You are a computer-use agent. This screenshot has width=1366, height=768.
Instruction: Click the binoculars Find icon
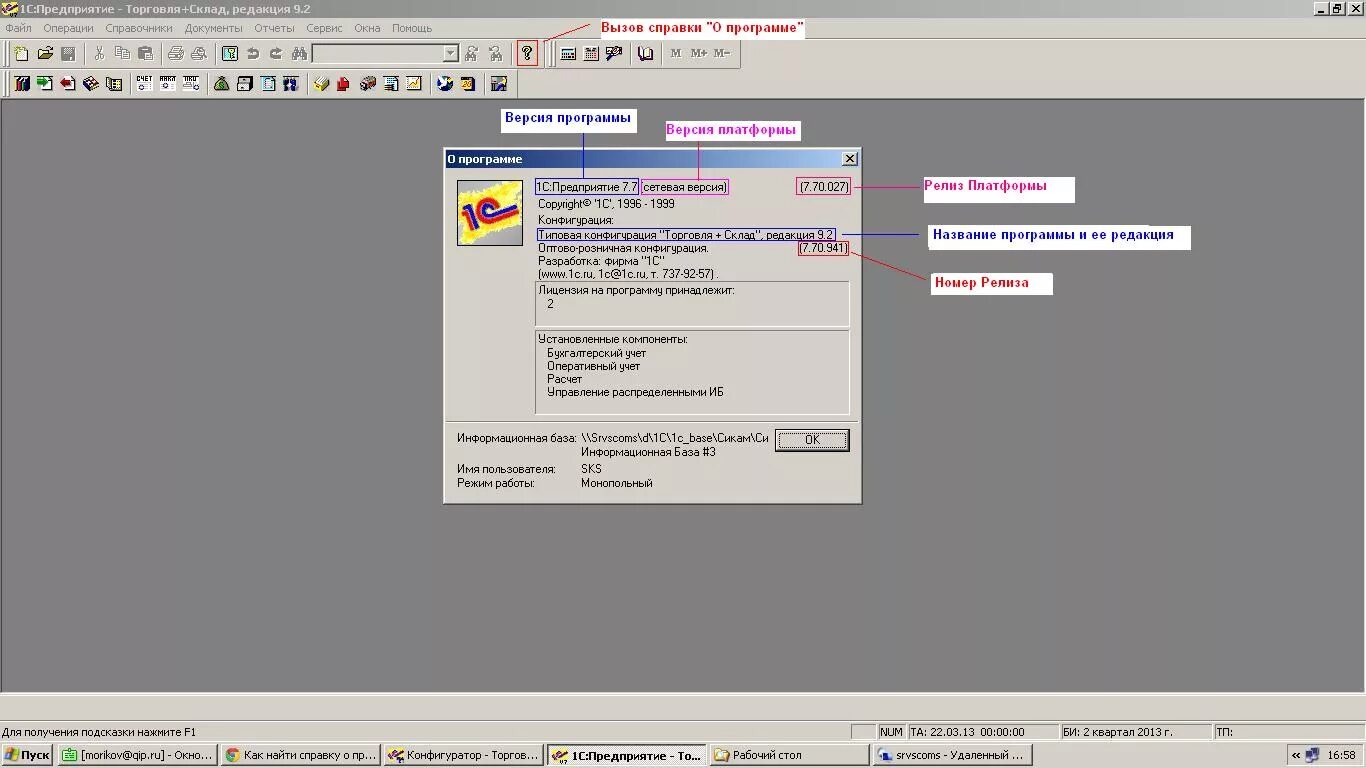299,54
